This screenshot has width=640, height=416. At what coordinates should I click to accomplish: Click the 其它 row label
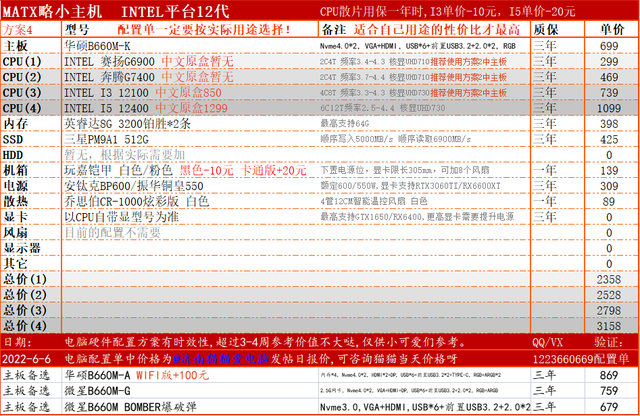point(16,264)
